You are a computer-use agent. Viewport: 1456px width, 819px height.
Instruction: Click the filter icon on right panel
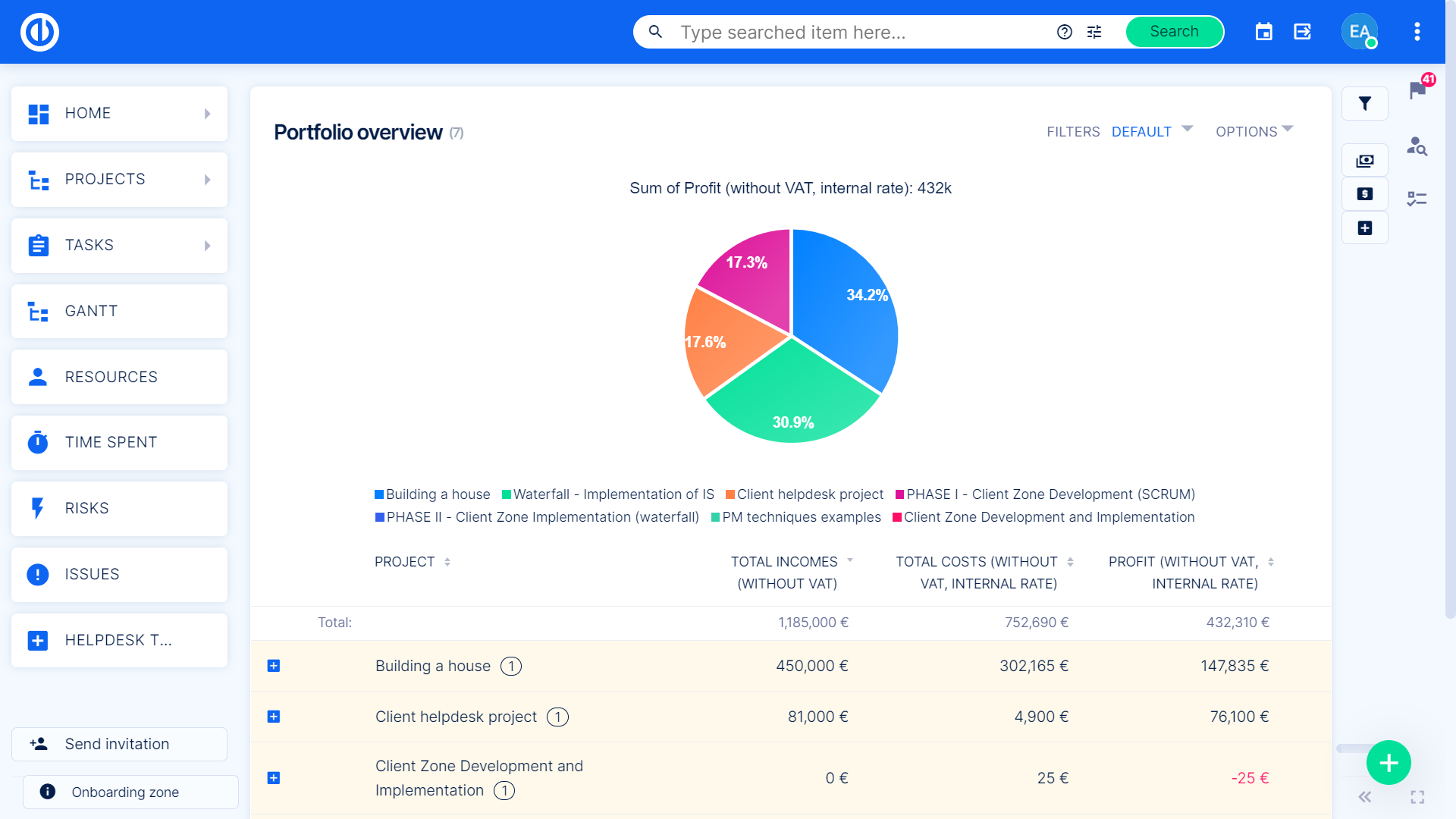1365,103
